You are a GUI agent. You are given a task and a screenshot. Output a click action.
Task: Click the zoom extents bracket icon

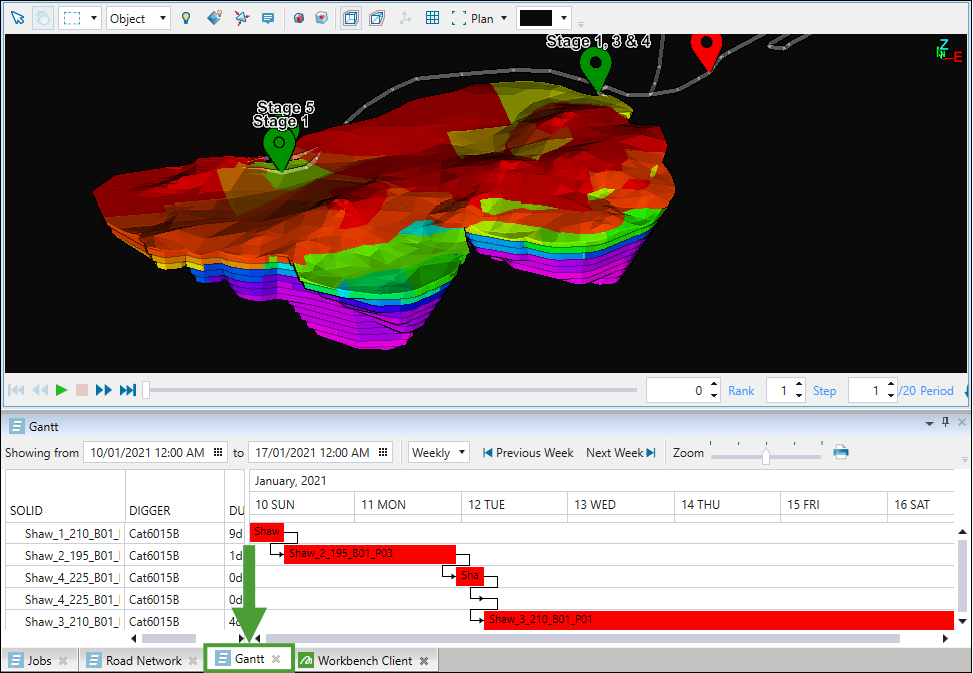click(x=459, y=18)
